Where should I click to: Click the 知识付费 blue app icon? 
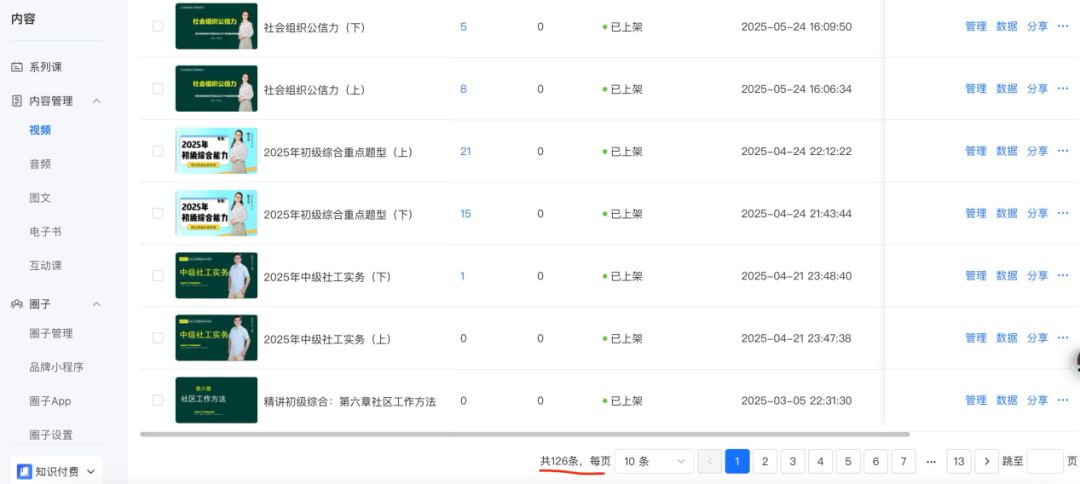24,471
